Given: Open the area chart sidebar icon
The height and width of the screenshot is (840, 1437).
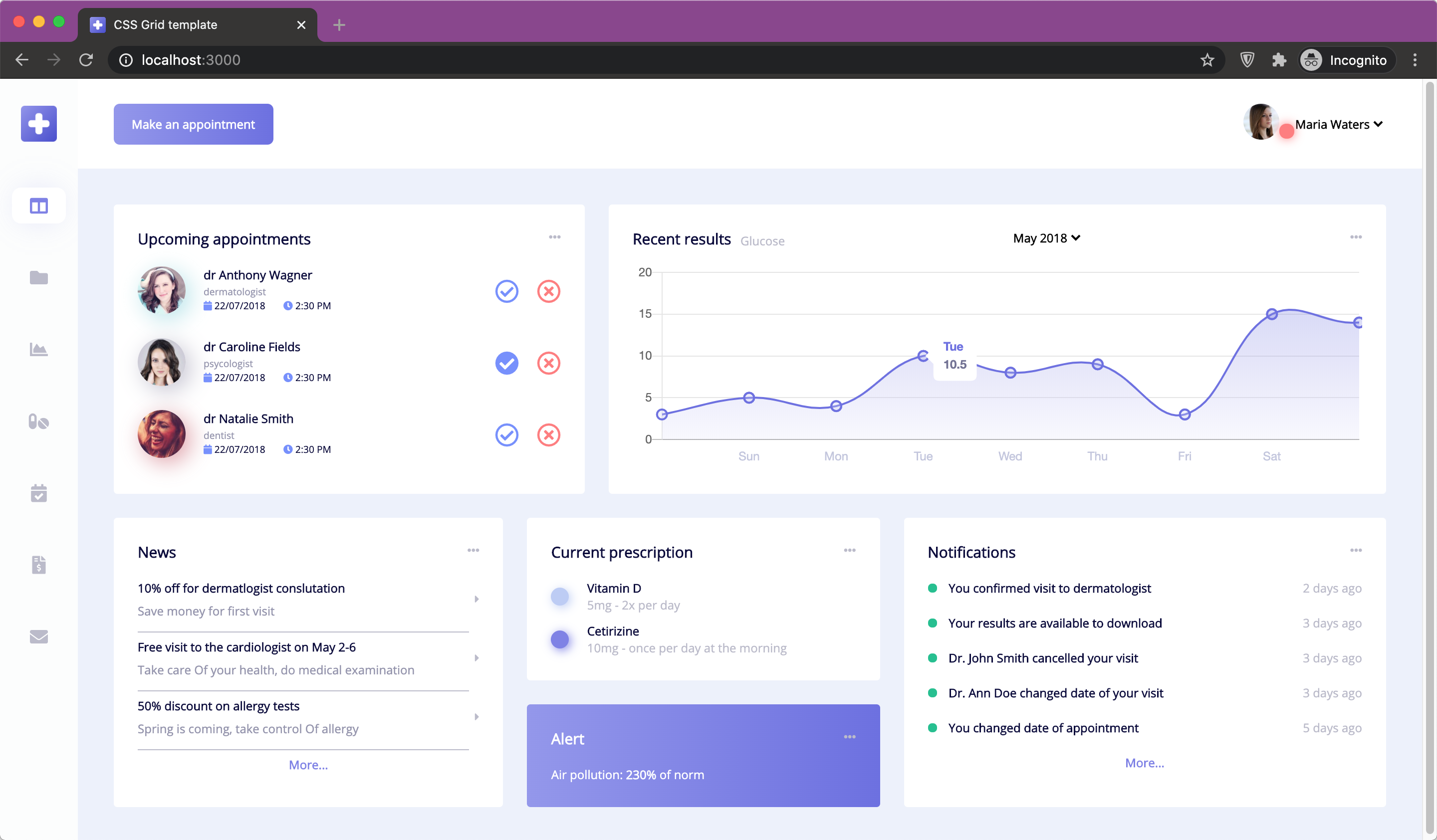Looking at the screenshot, I should 39,349.
